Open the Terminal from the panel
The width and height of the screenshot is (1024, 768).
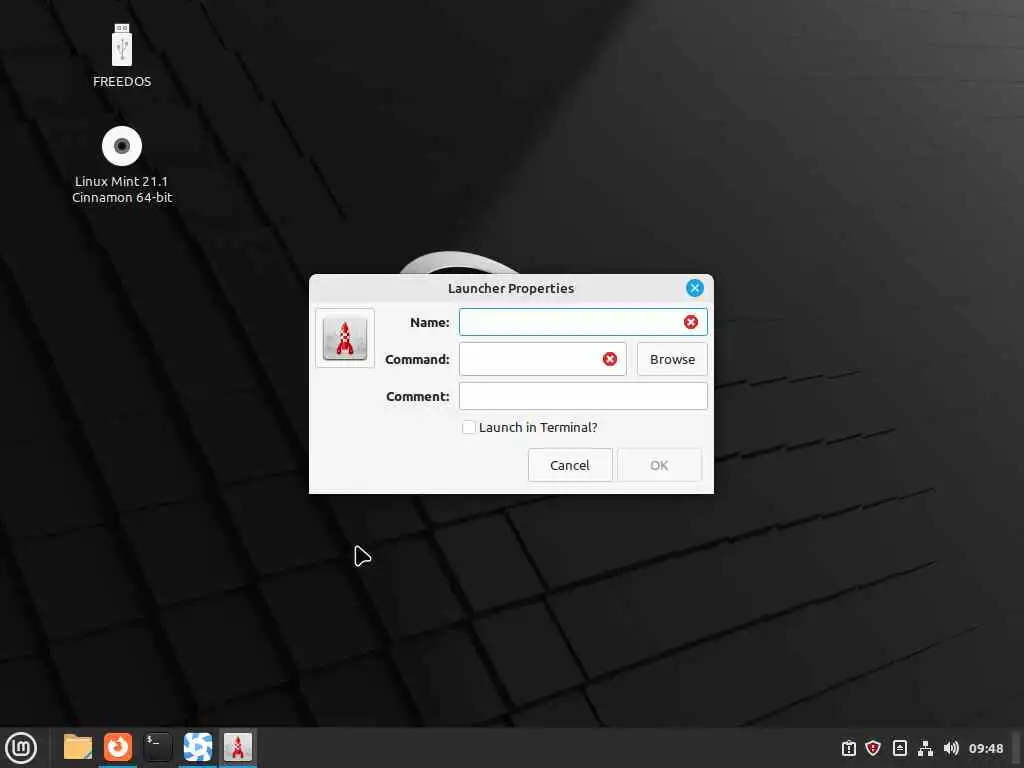pos(157,747)
